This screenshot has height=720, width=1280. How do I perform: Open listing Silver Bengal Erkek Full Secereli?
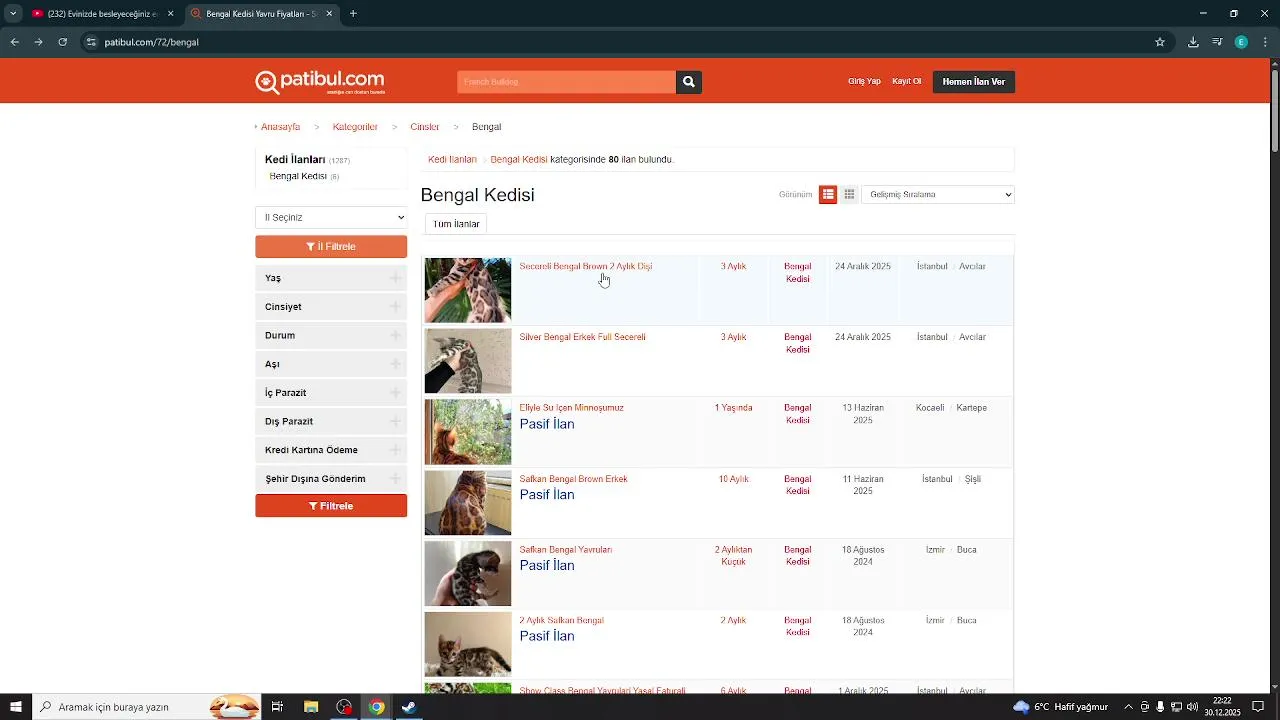(x=582, y=337)
